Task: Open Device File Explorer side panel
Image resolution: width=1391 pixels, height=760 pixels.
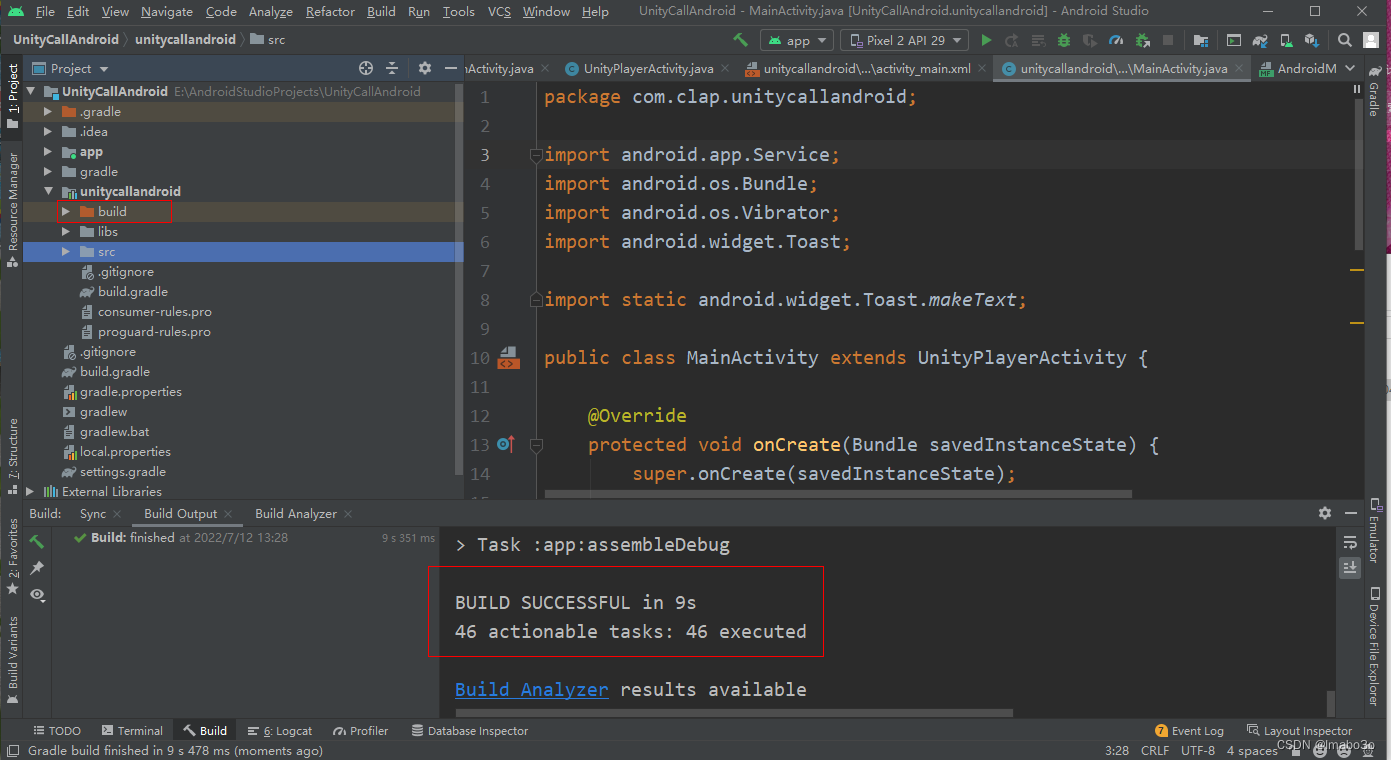Action: tap(1374, 646)
